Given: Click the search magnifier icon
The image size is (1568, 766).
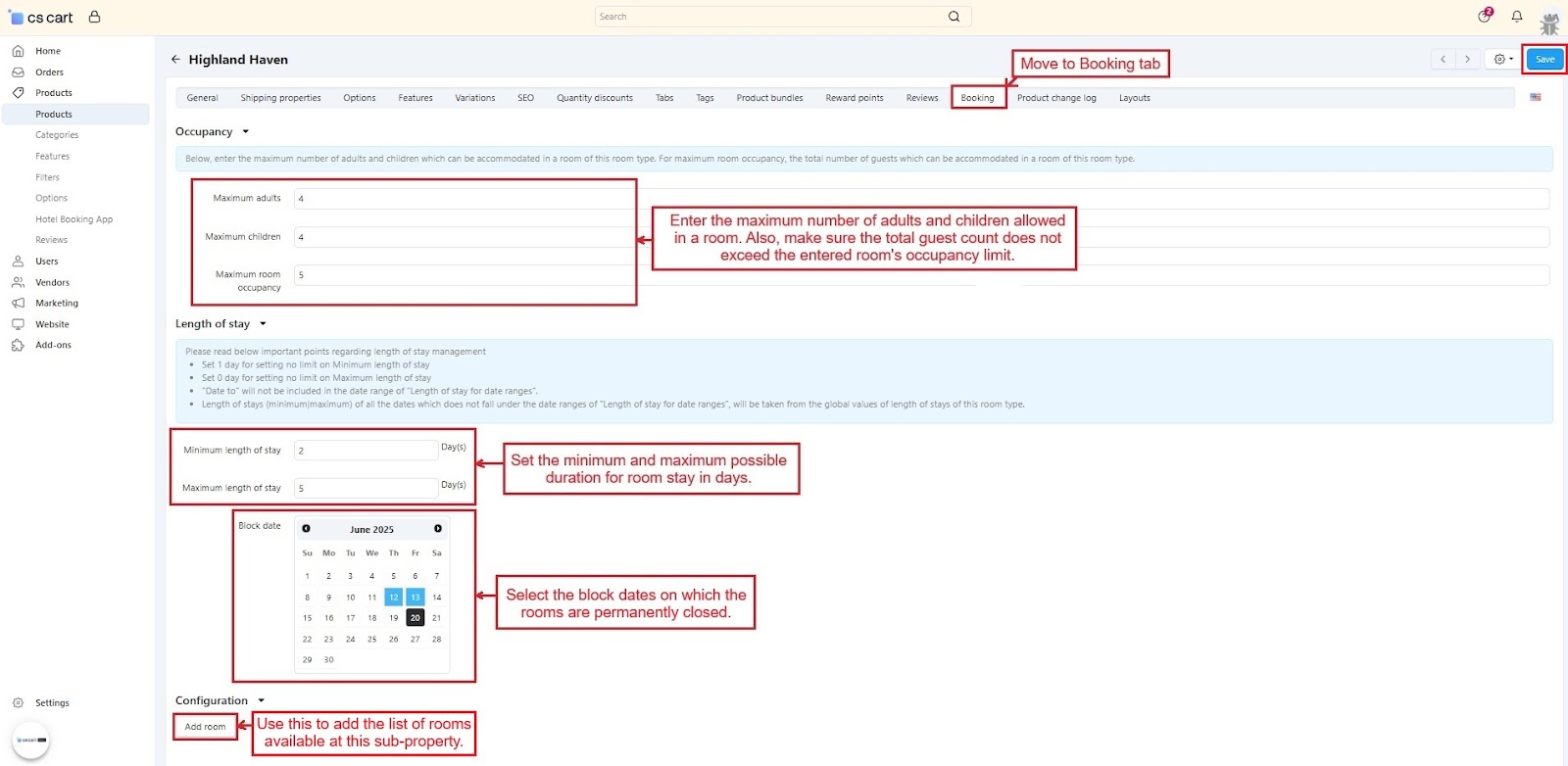Looking at the screenshot, I should pyautogui.click(x=954, y=17).
